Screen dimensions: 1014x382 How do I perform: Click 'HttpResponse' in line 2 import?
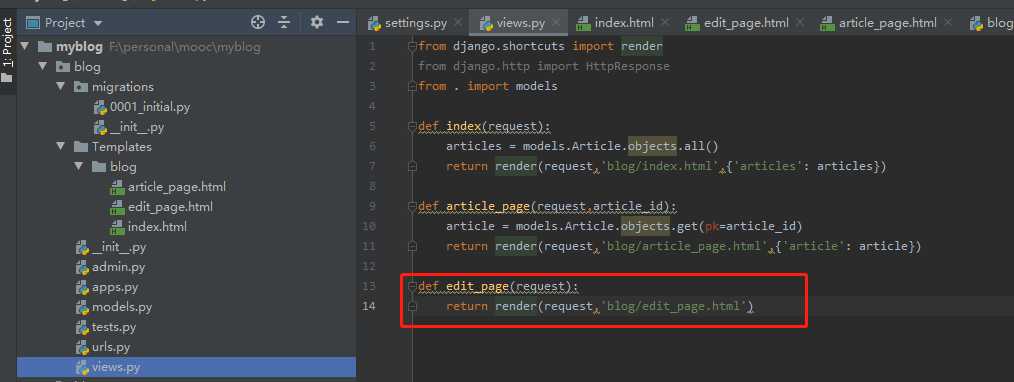pyautogui.click(x=628, y=67)
